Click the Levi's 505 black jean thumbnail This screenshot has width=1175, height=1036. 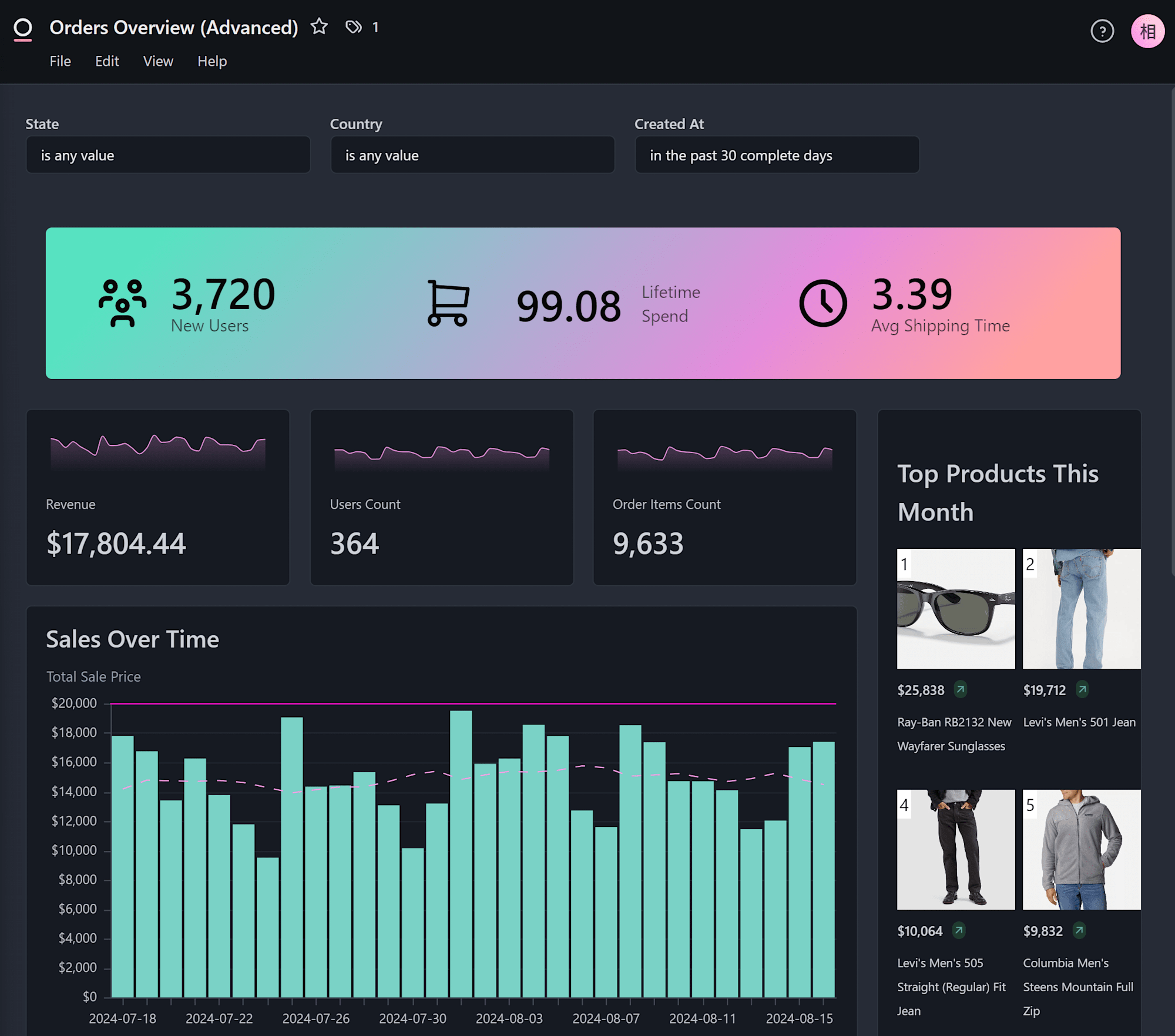(956, 850)
